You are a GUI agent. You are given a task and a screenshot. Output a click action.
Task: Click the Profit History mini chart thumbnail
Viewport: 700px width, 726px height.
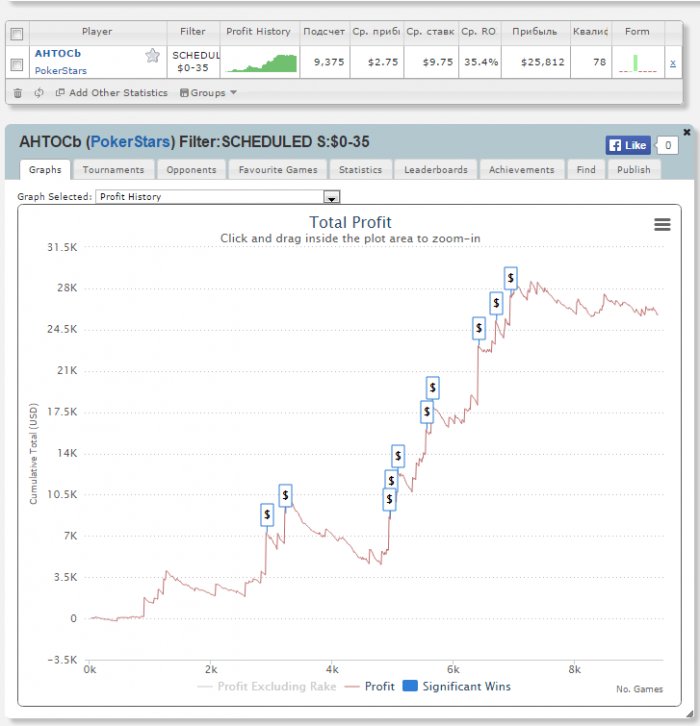(262, 63)
